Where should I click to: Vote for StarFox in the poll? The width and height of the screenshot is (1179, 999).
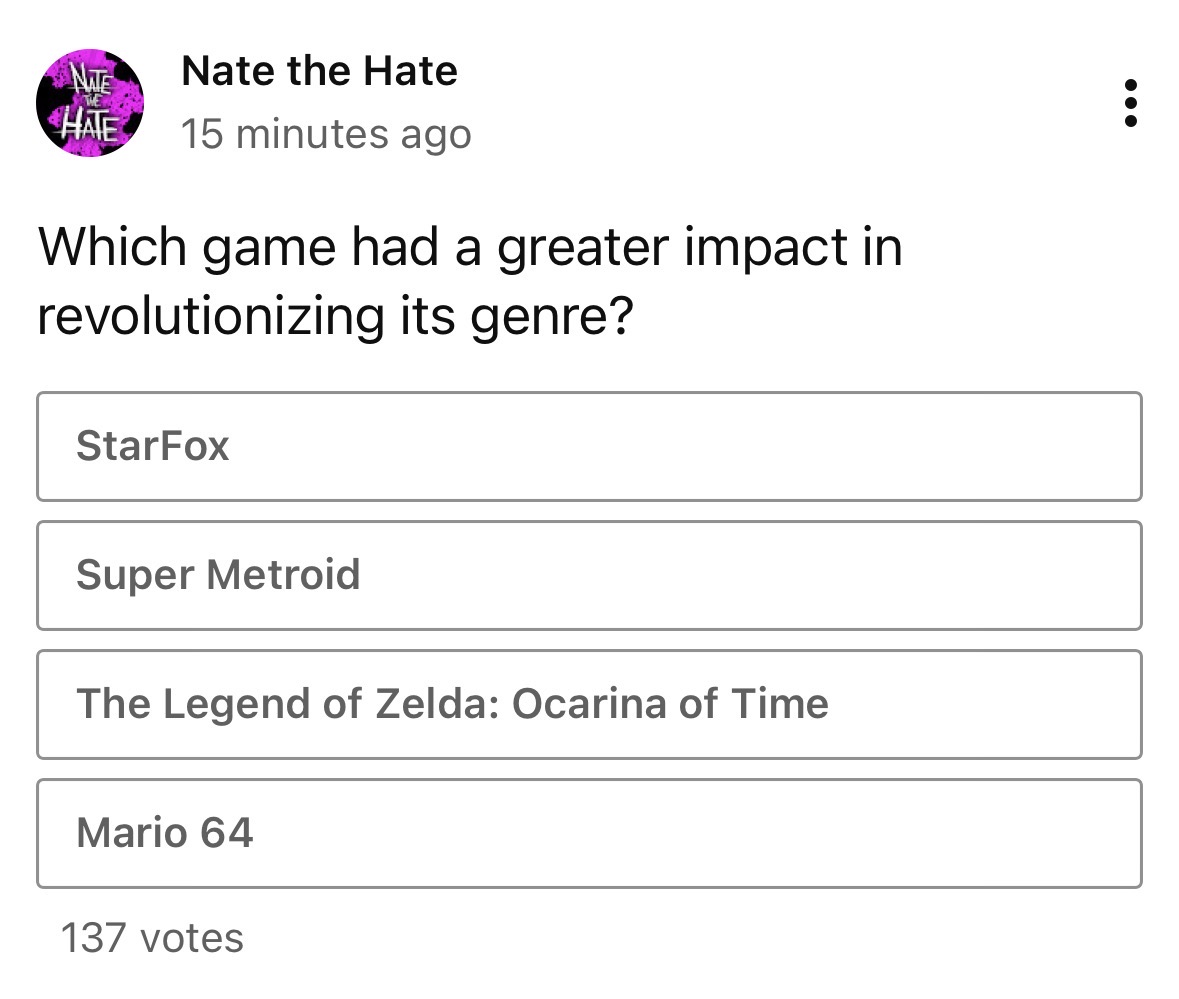[x=589, y=446]
